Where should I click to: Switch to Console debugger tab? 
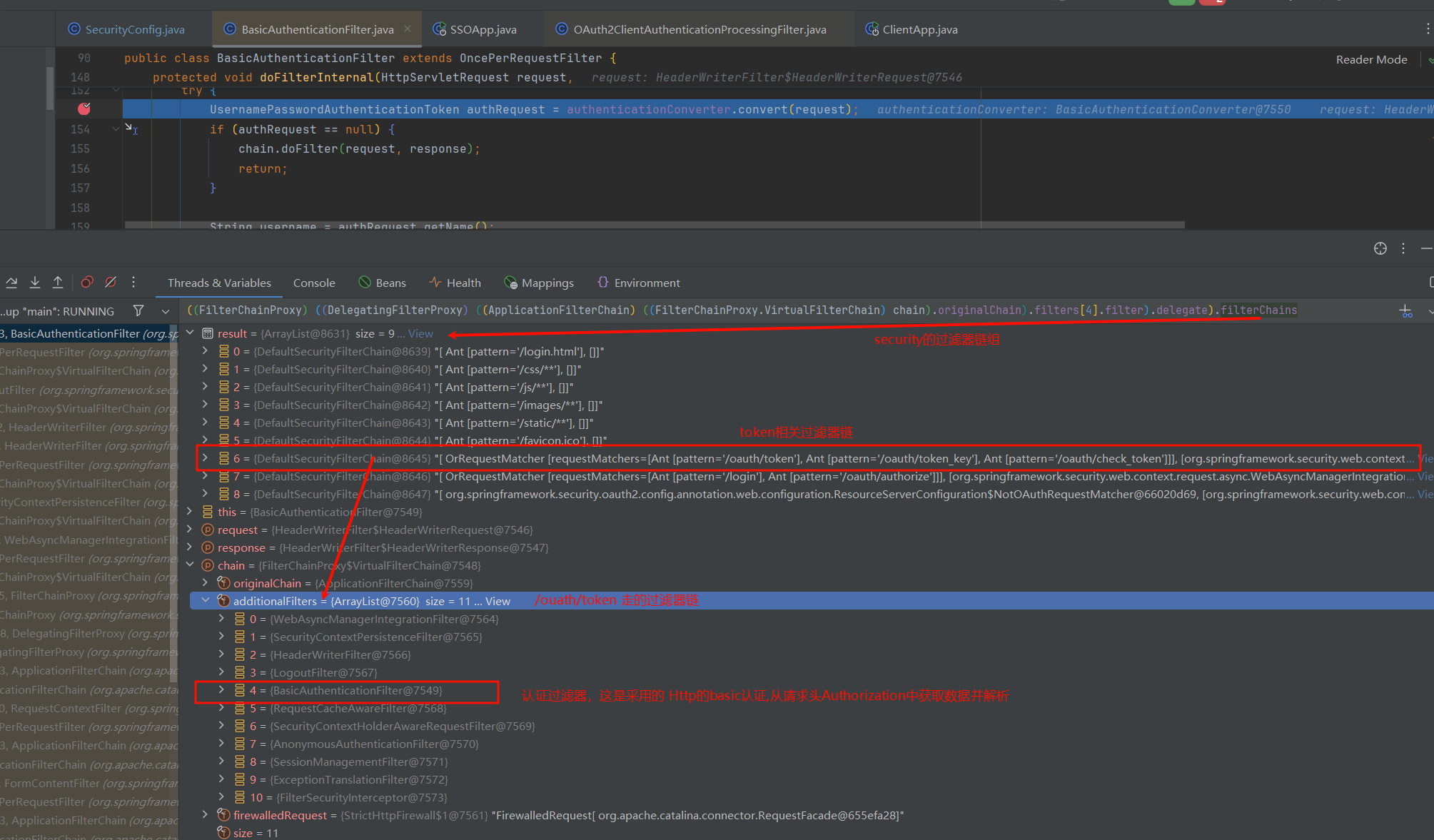click(314, 283)
